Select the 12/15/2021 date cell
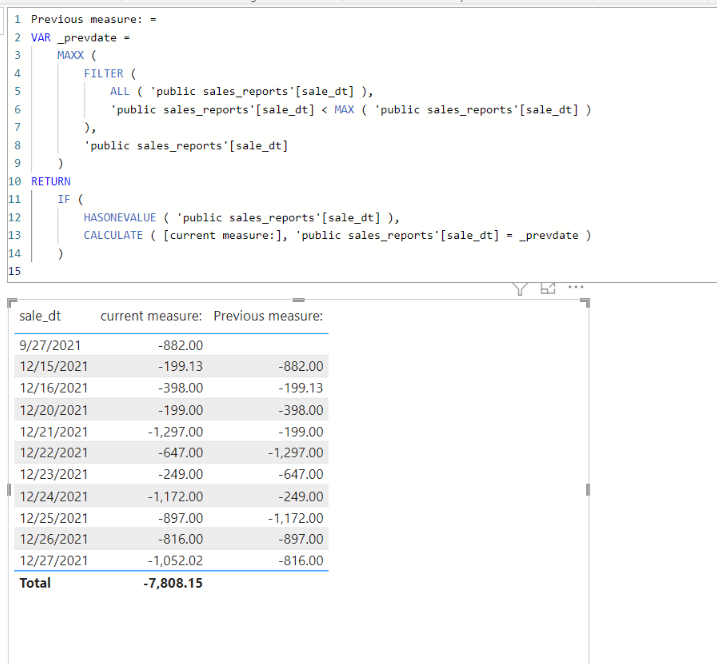 (54, 366)
